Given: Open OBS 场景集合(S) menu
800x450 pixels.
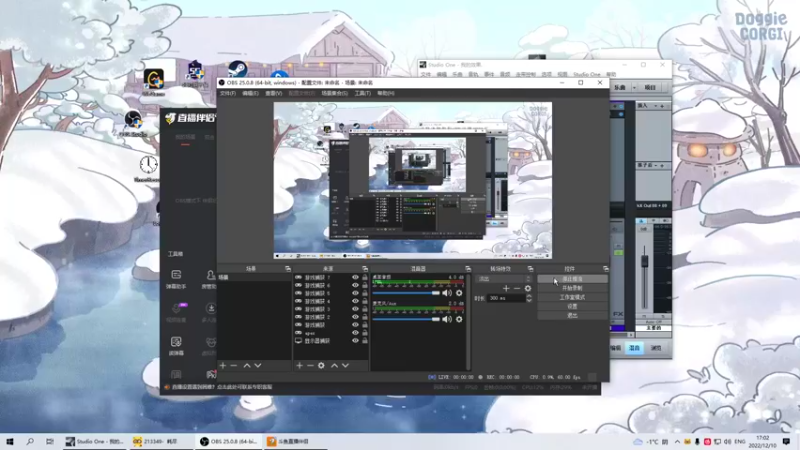Looking at the screenshot, I should [335, 93].
